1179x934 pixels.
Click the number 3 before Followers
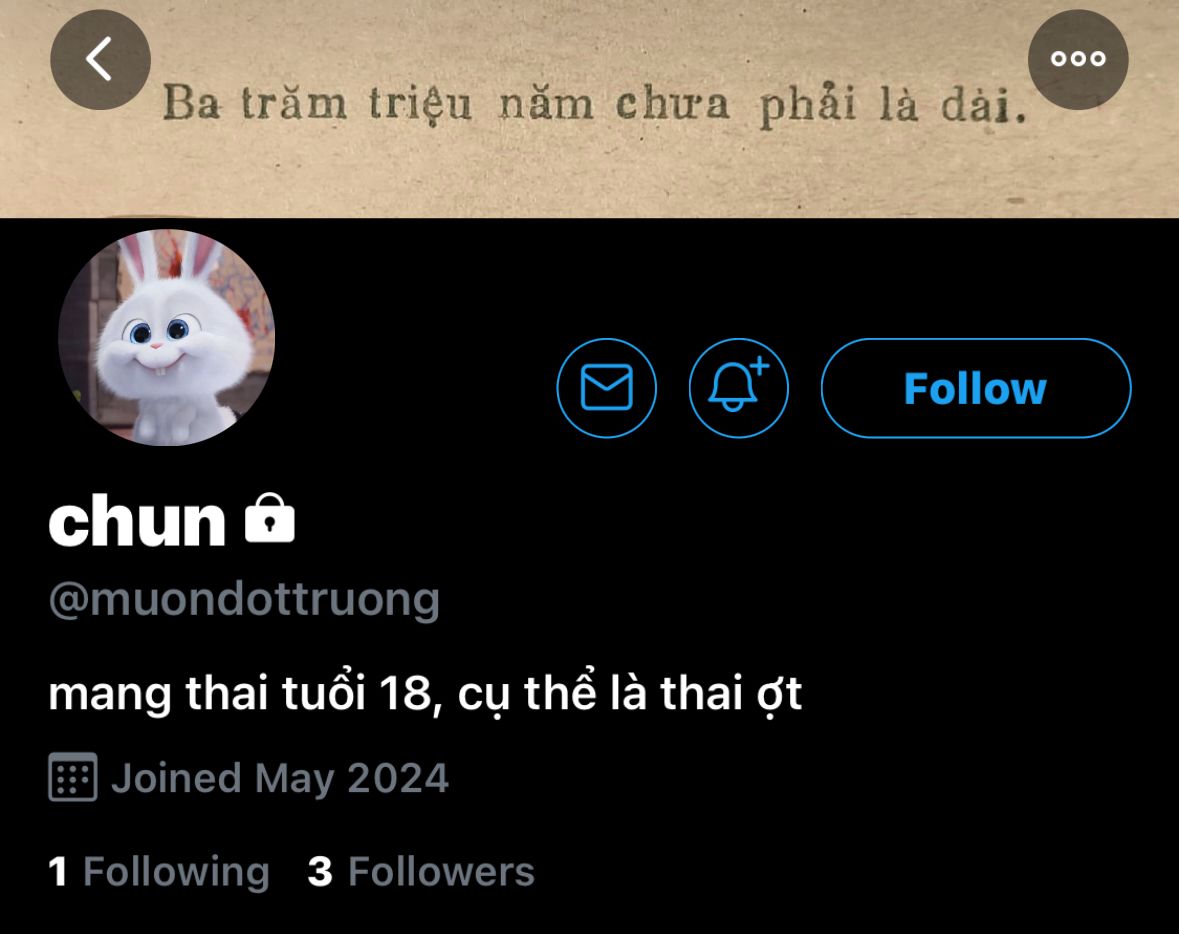320,872
